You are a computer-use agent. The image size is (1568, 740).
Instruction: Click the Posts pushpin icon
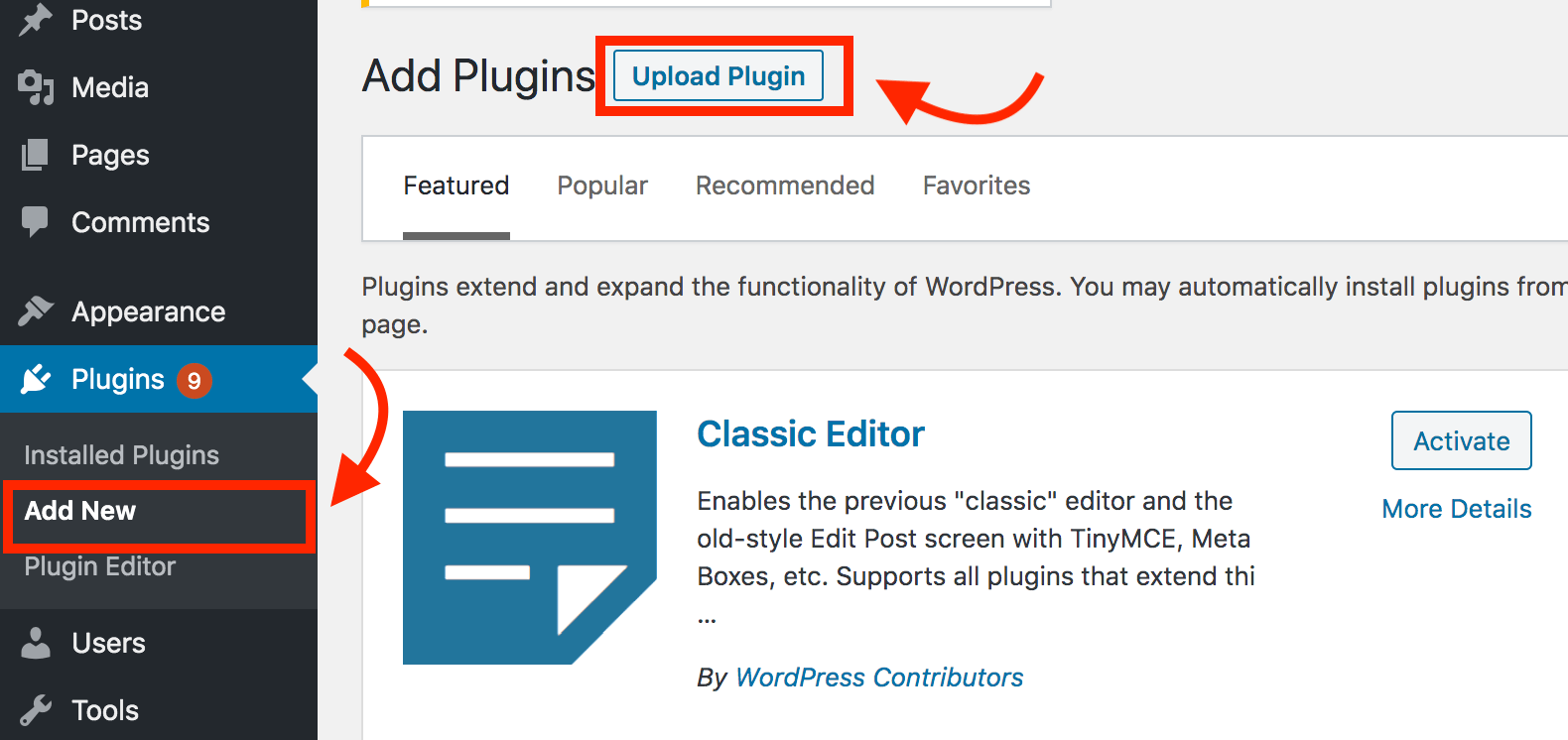coord(36,20)
